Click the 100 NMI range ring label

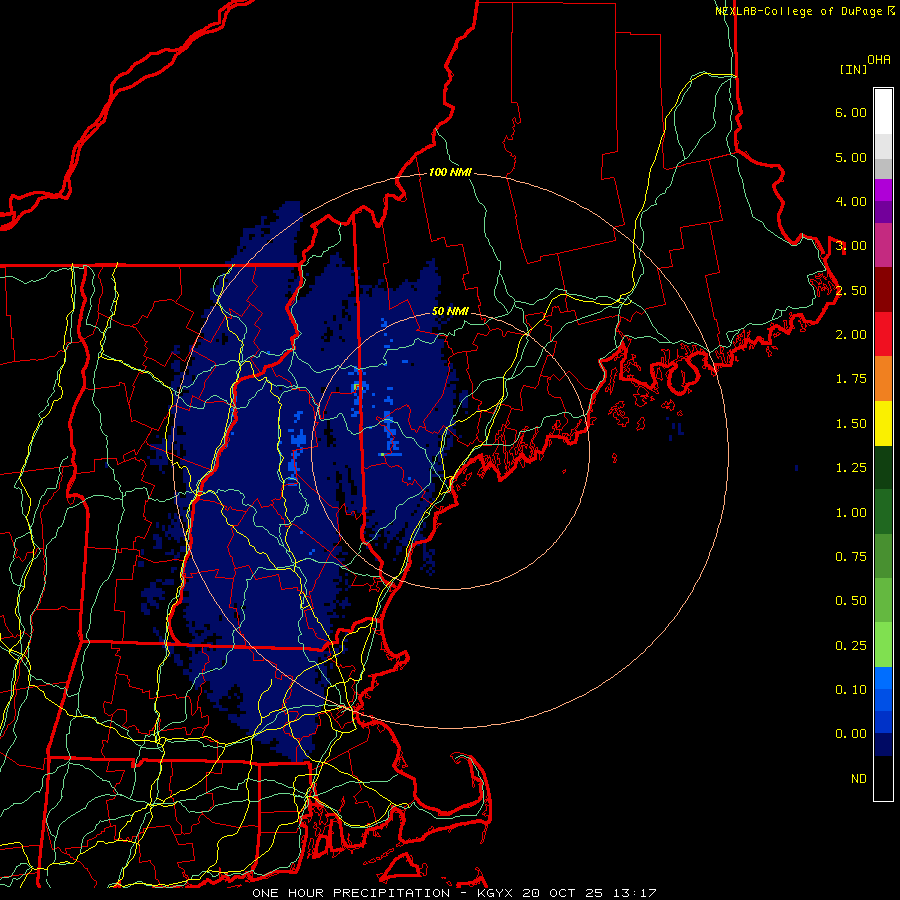450,172
